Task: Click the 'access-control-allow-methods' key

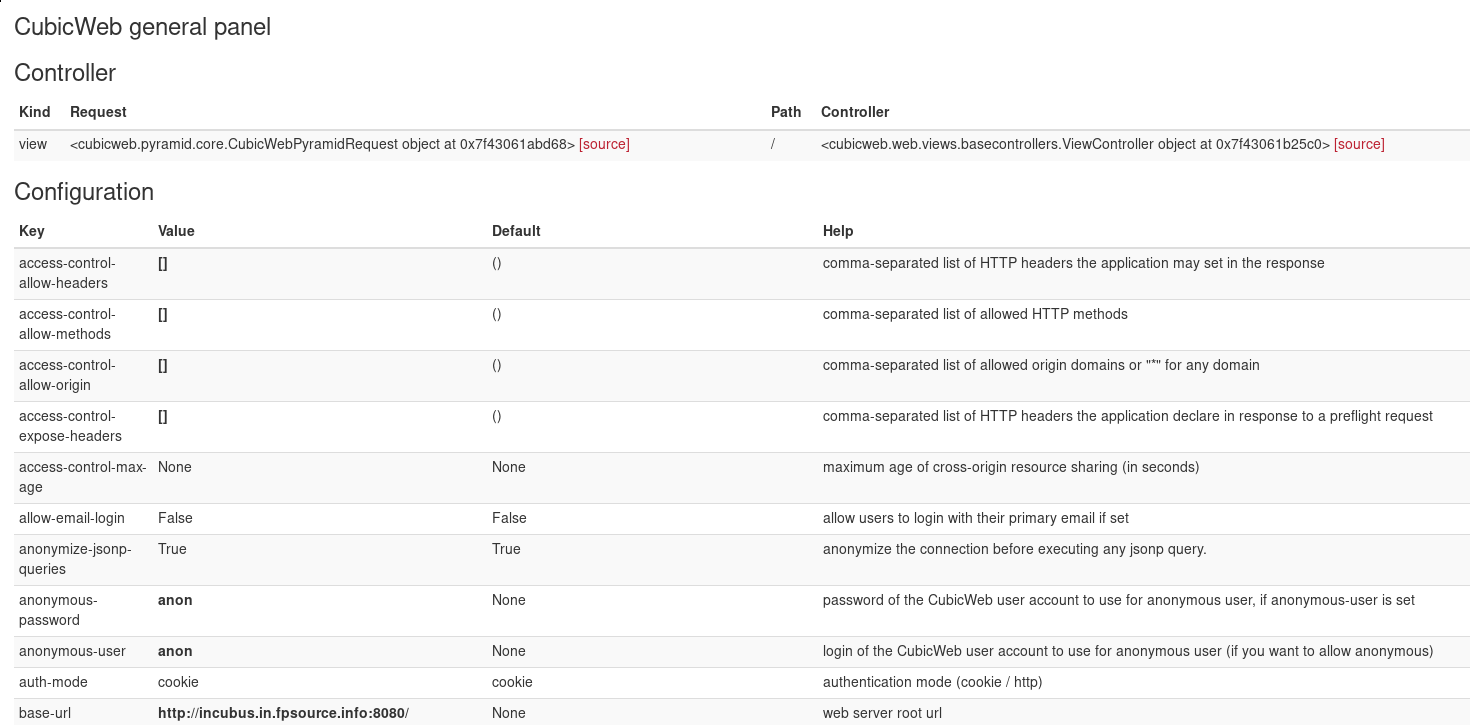Action: coord(67,324)
